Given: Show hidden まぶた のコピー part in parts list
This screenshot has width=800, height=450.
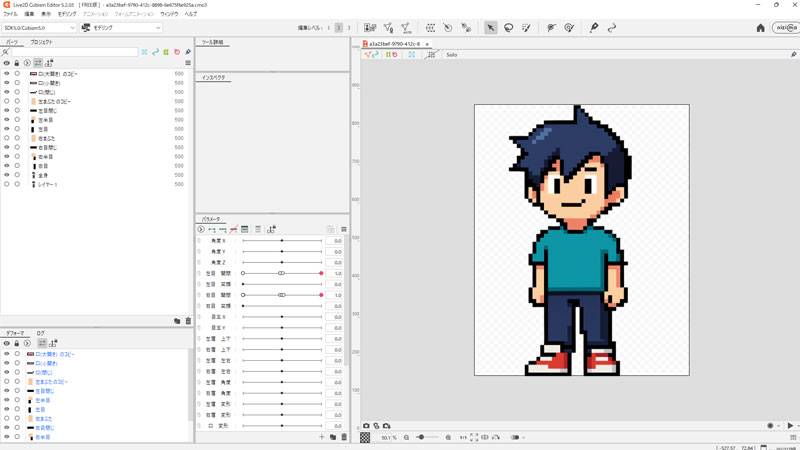Looking at the screenshot, I should tap(7, 102).
